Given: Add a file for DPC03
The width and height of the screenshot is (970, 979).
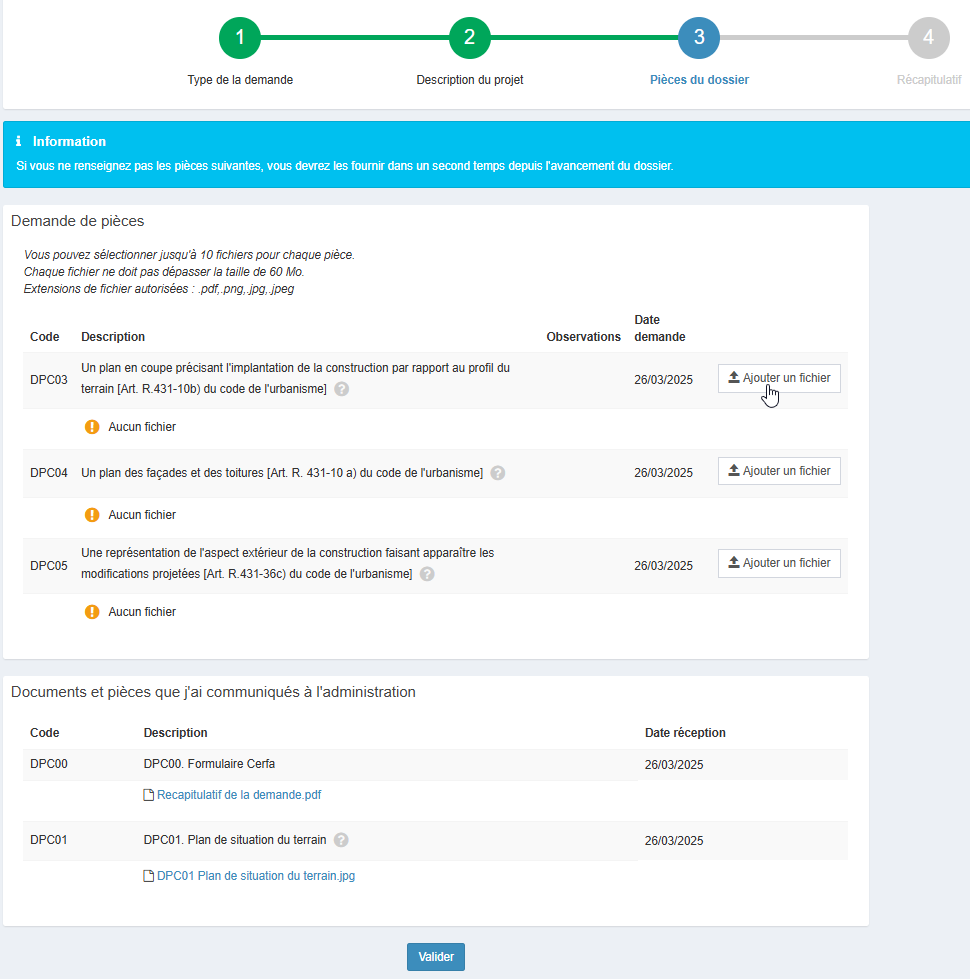Looking at the screenshot, I should [x=779, y=378].
